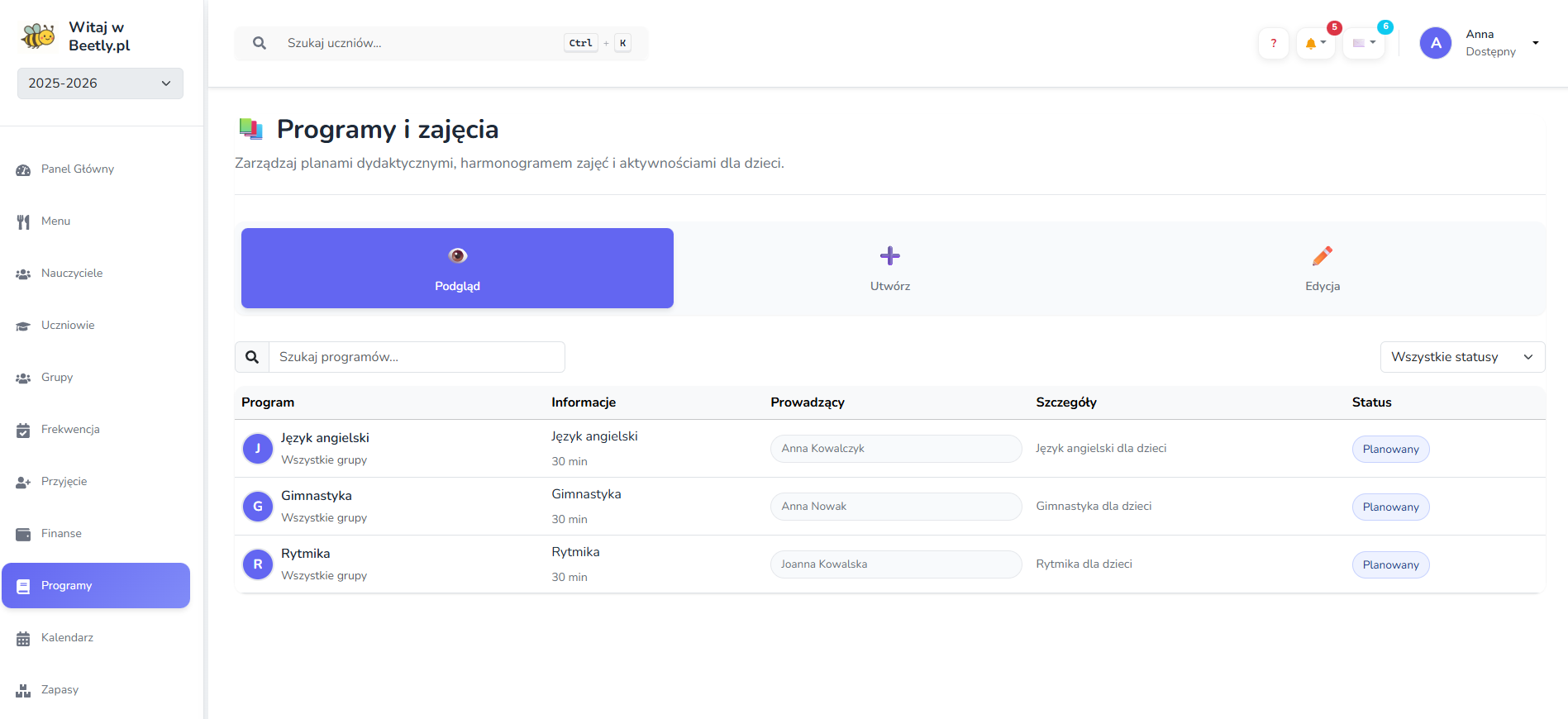The height and width of the screenshot is (719, 1568).
Task: Click the Gimnastyka program name
Action: [317, 496]
